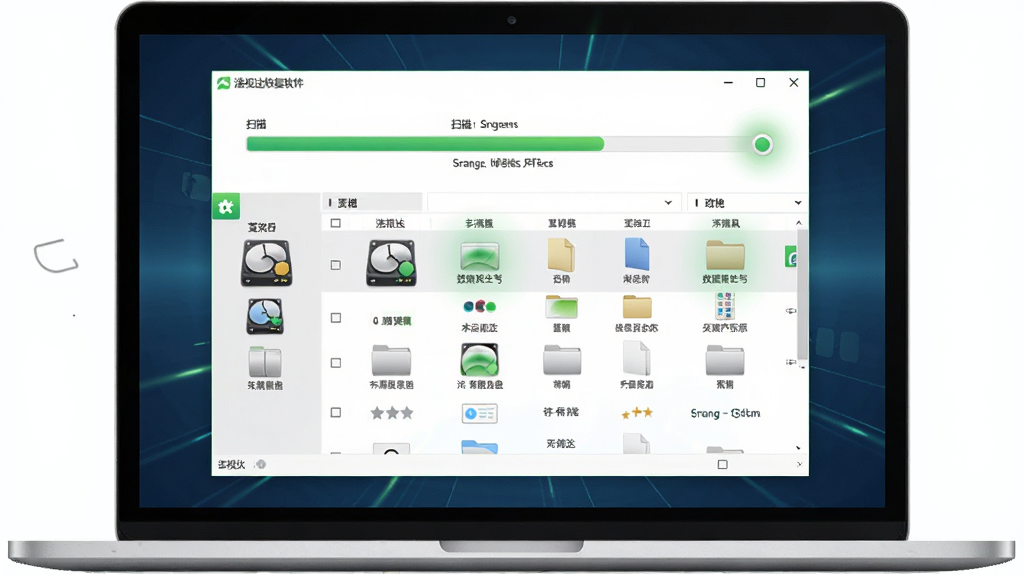Image resolution: width=1024 pixels, height=576 pixels.
Task: Sort by the first column header
Action: pos(390,223)
